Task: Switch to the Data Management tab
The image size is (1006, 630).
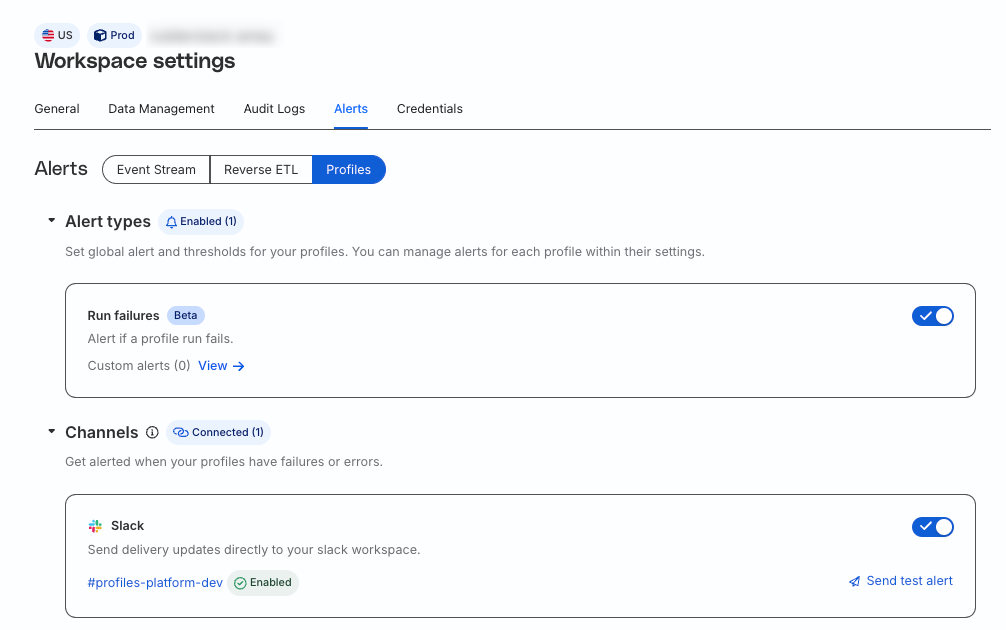Action: [161, 108]
